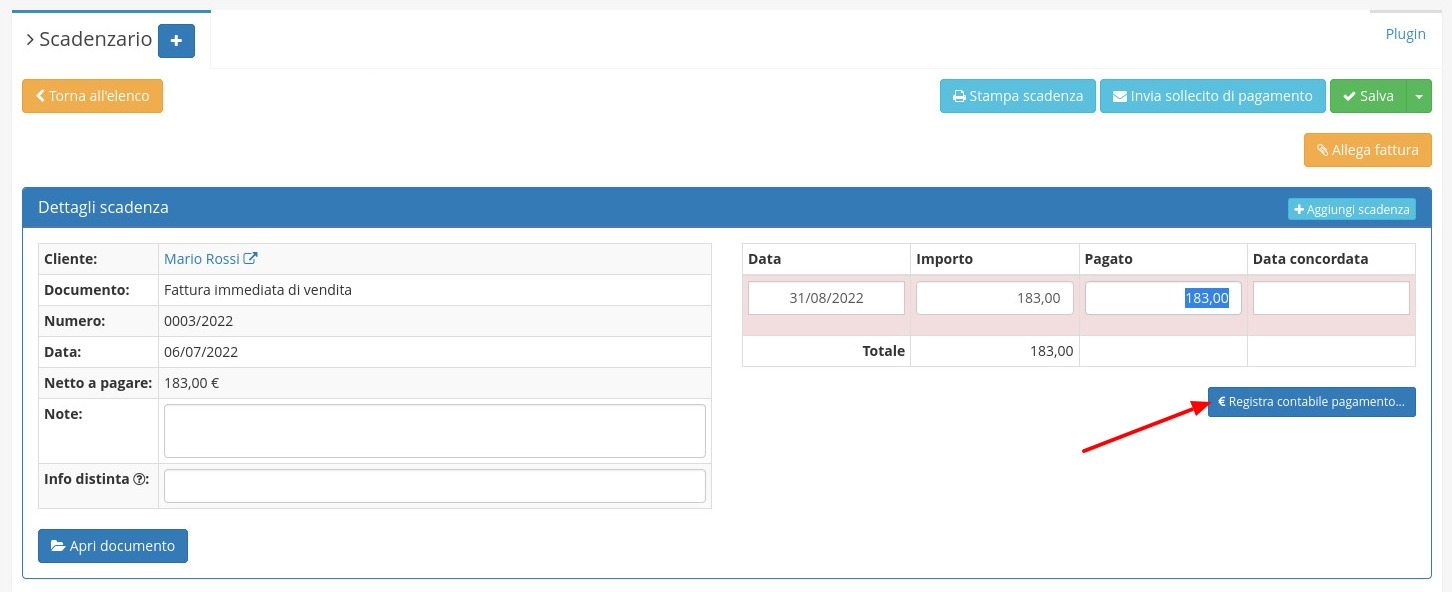Print with Stampa scadenza button
This screenshot has width=1452, height=592.
click(1017, 97)
